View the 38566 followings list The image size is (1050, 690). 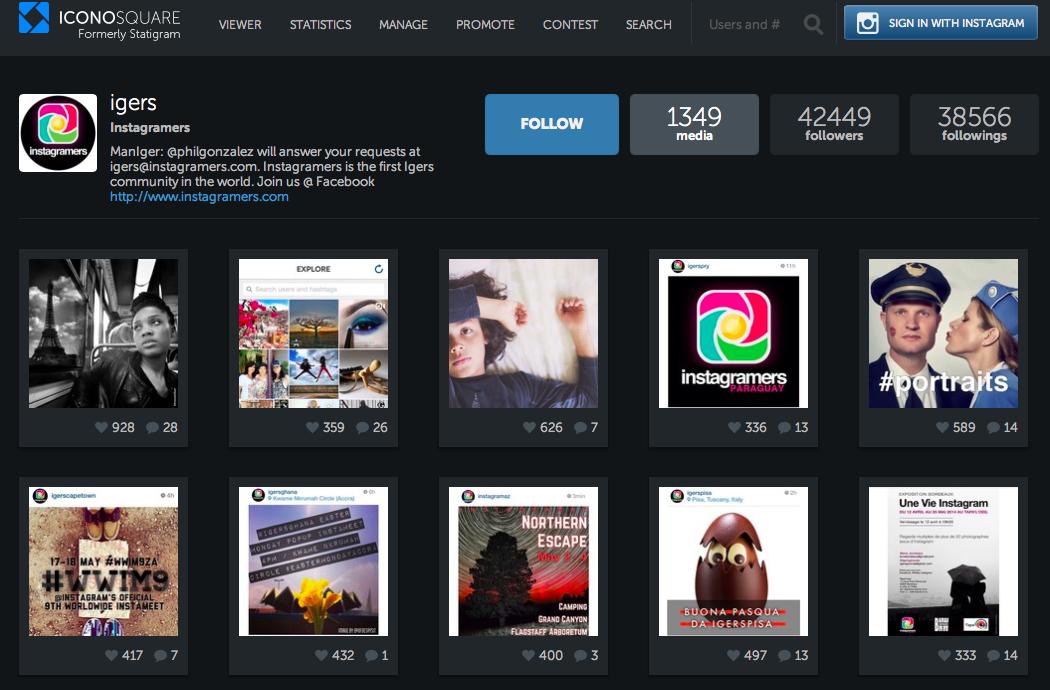(974, 124)
